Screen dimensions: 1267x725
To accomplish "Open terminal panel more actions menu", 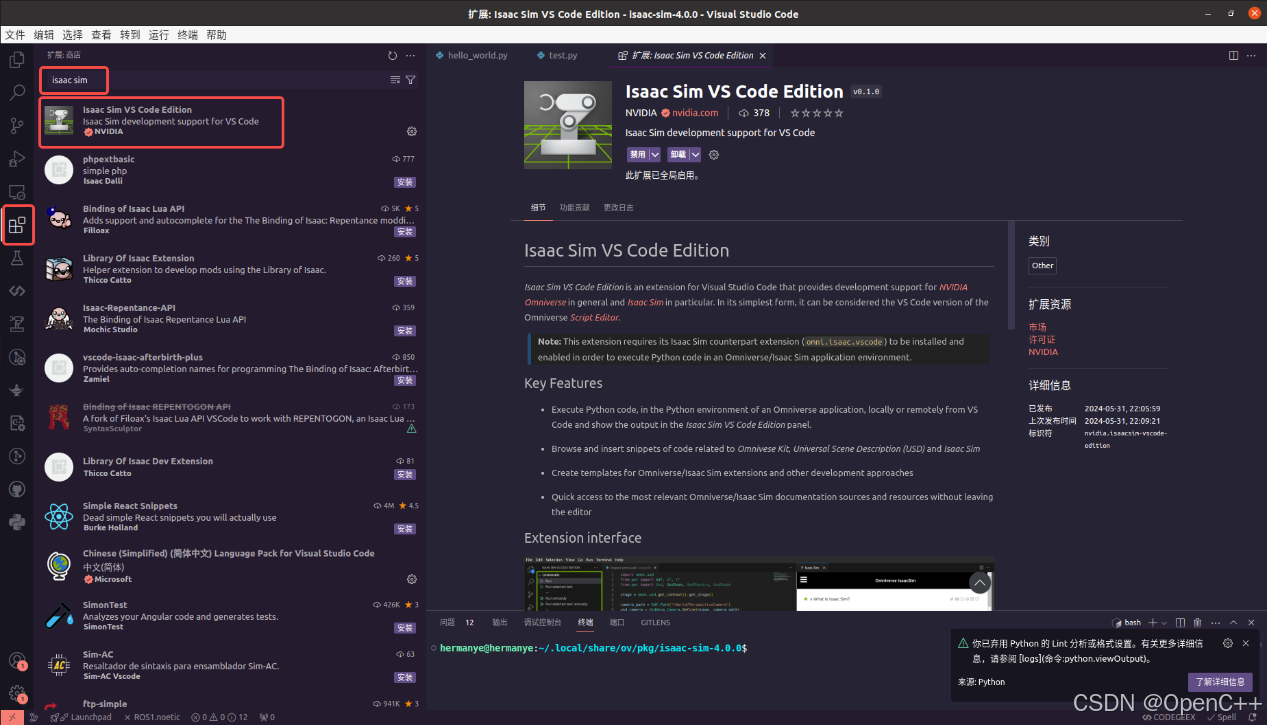I will point(1214,622).
